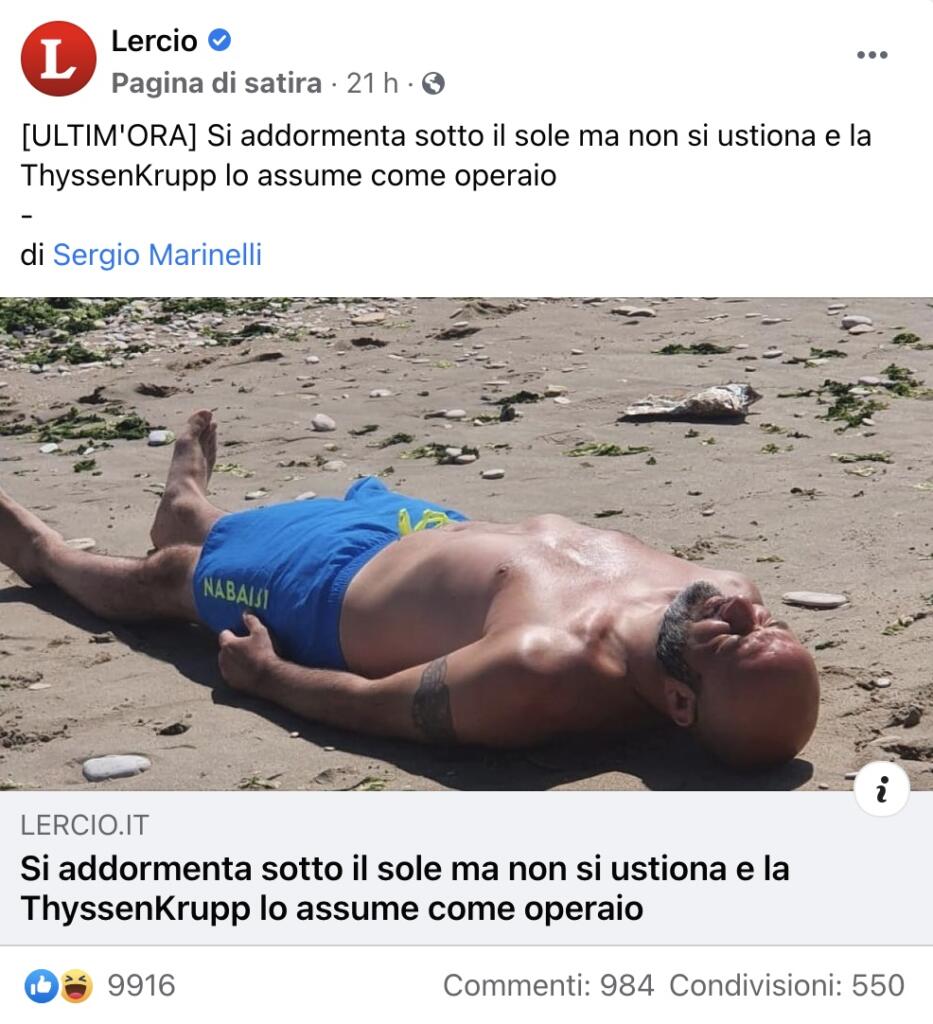This screenshot has width=933, height=1024.
Task: Open the beach photo article thumbnail
Action: click(x=466, y=544)
